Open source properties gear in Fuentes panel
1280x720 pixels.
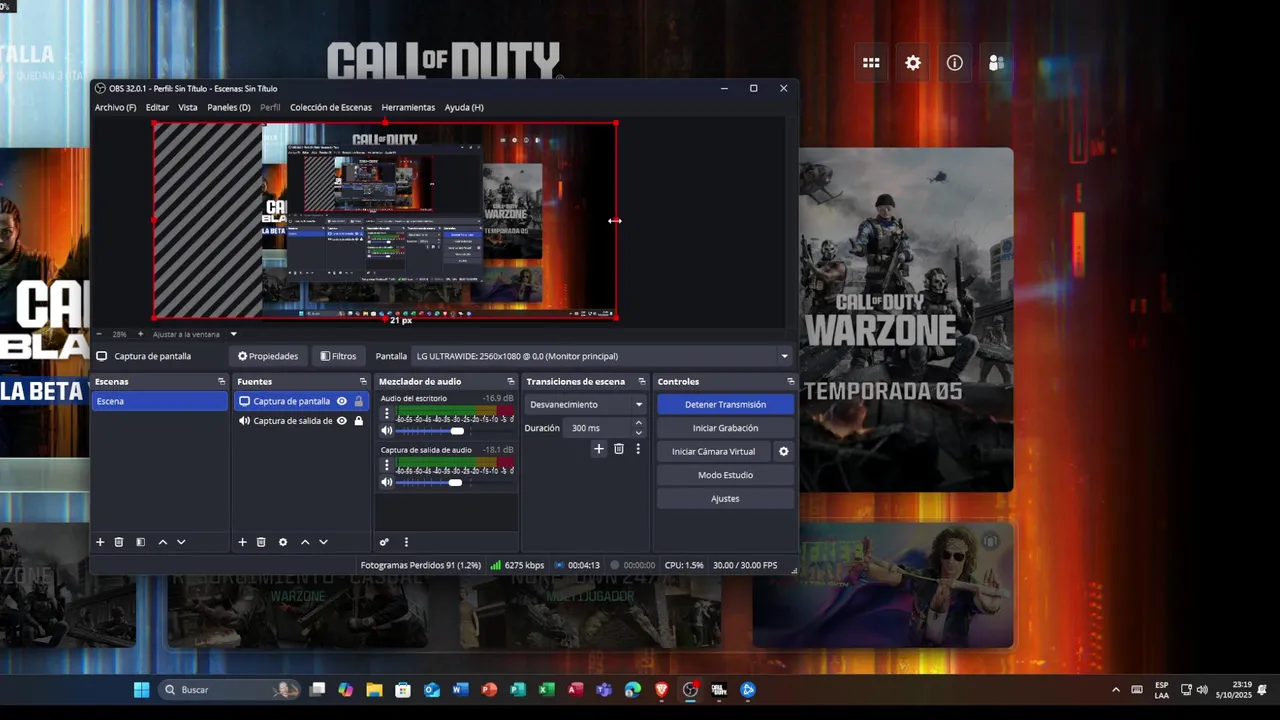point(283,542)
